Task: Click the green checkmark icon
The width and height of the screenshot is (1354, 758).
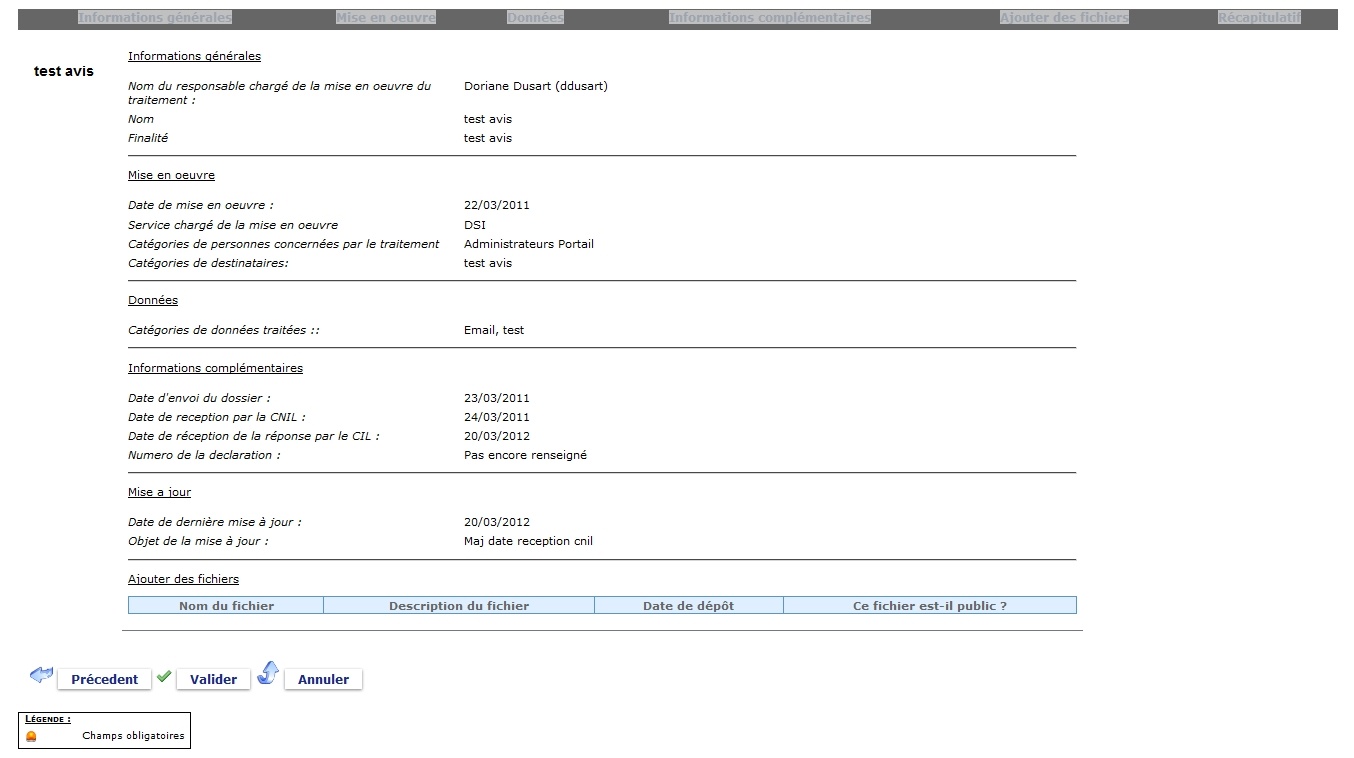Action: coord(164,676)
